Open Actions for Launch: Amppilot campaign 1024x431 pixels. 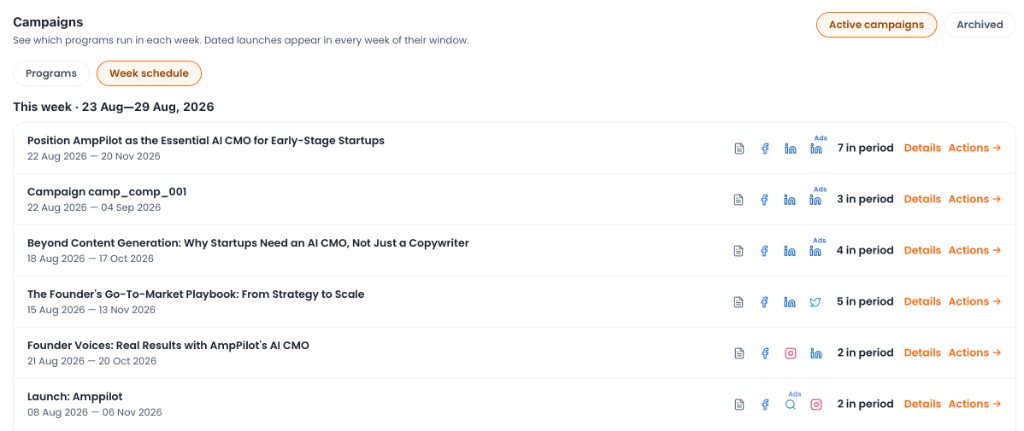pos(974,404)
